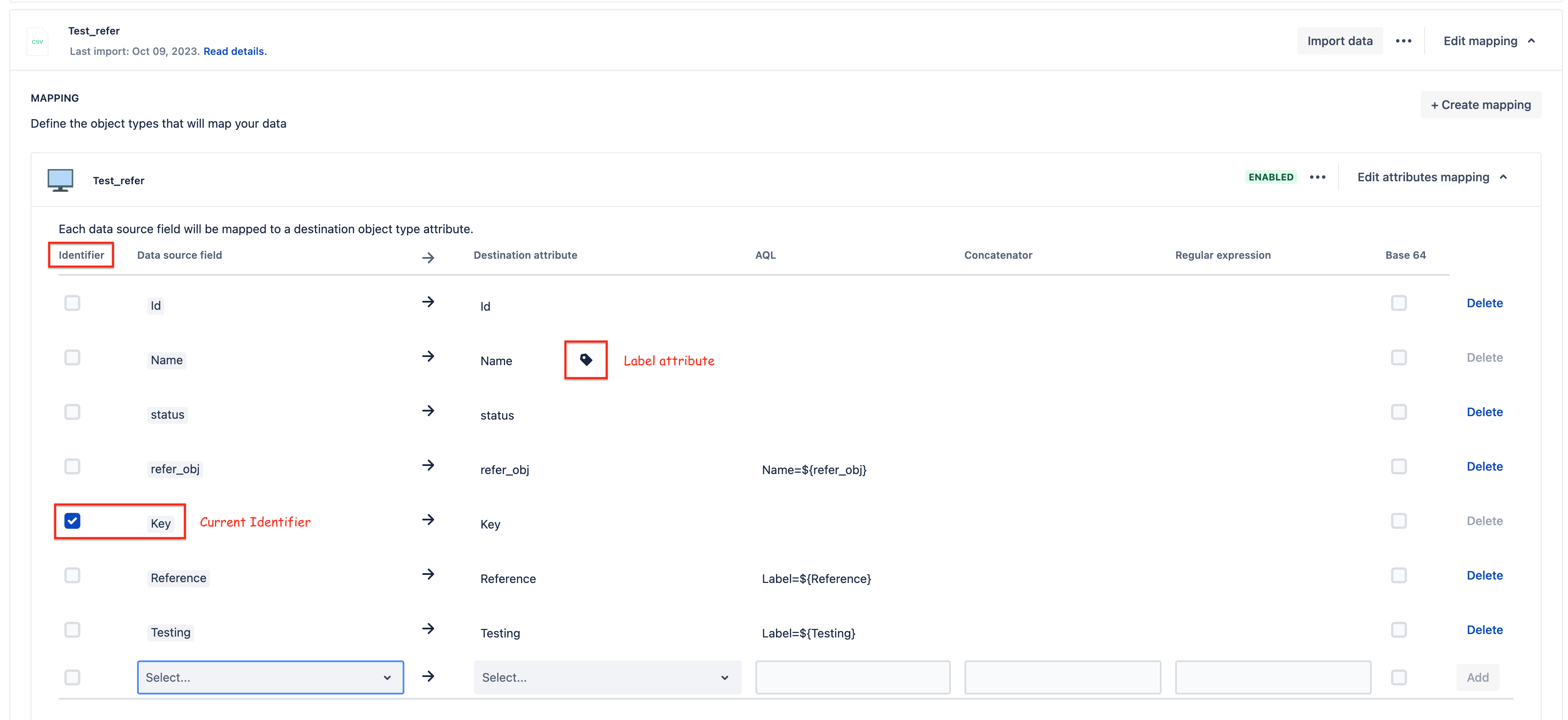Check the identifier checkbox for Id row

pos(72,303)
